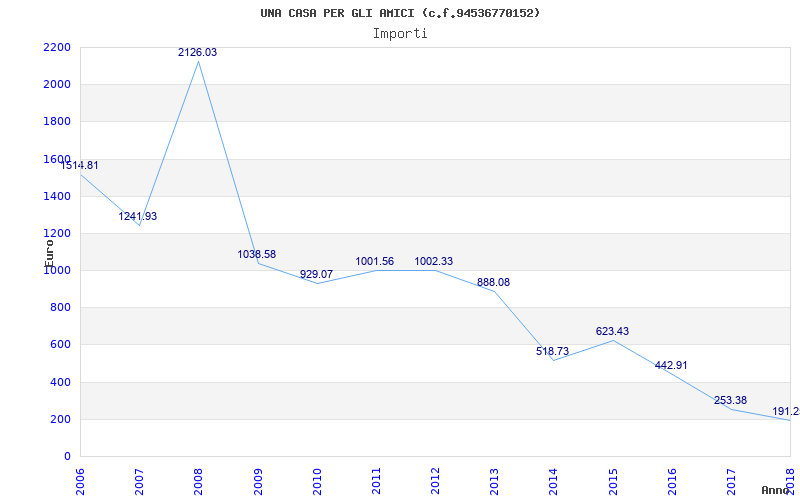Click the 2009 x-axis year label
800x500 pixels.
point(258,481)
